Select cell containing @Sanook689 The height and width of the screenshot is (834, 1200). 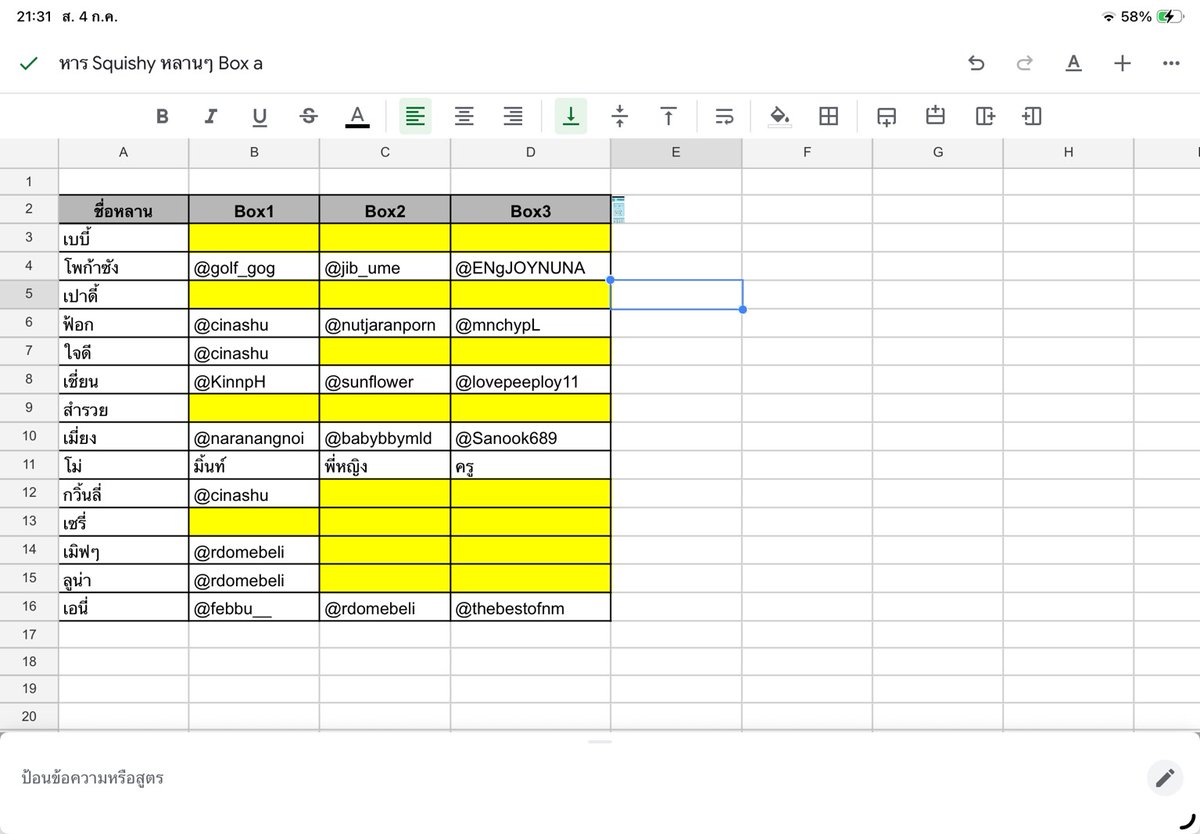[530, 437]
